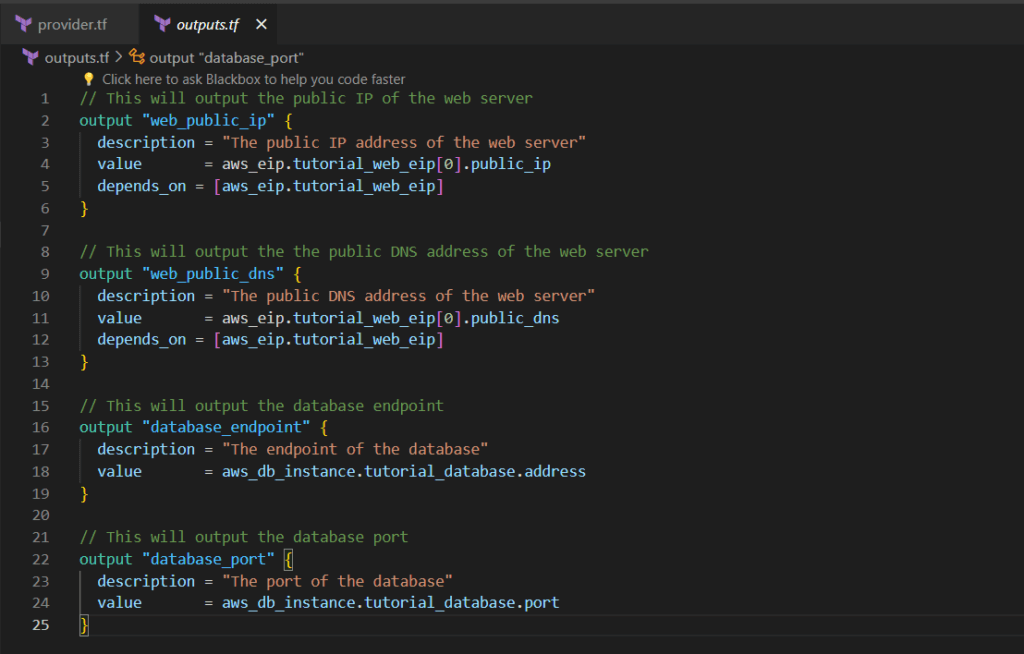Click line number 25 in the gutter
The width and height of the screenshot is (1024, 654).
pyautogui.click(x=40, y=626)
